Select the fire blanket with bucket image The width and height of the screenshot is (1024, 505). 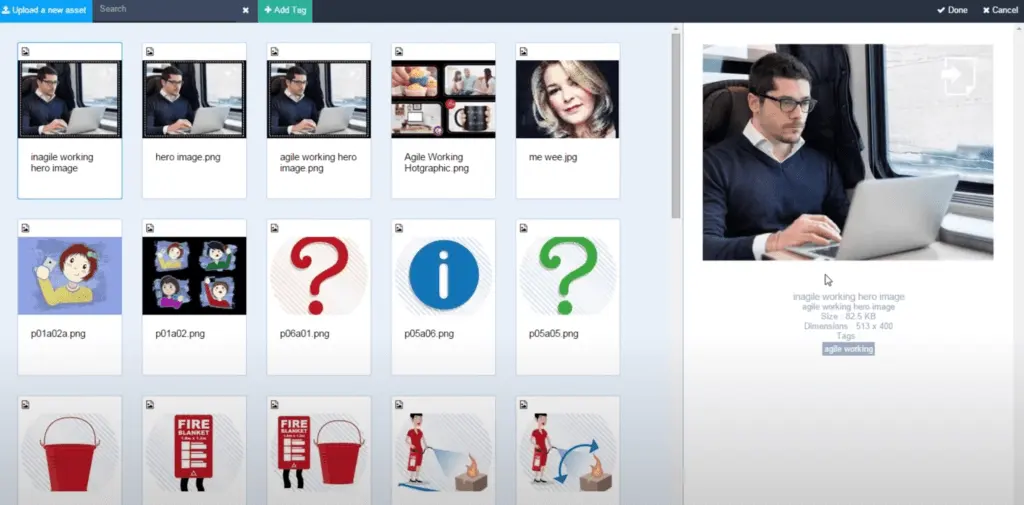point(319,454)
